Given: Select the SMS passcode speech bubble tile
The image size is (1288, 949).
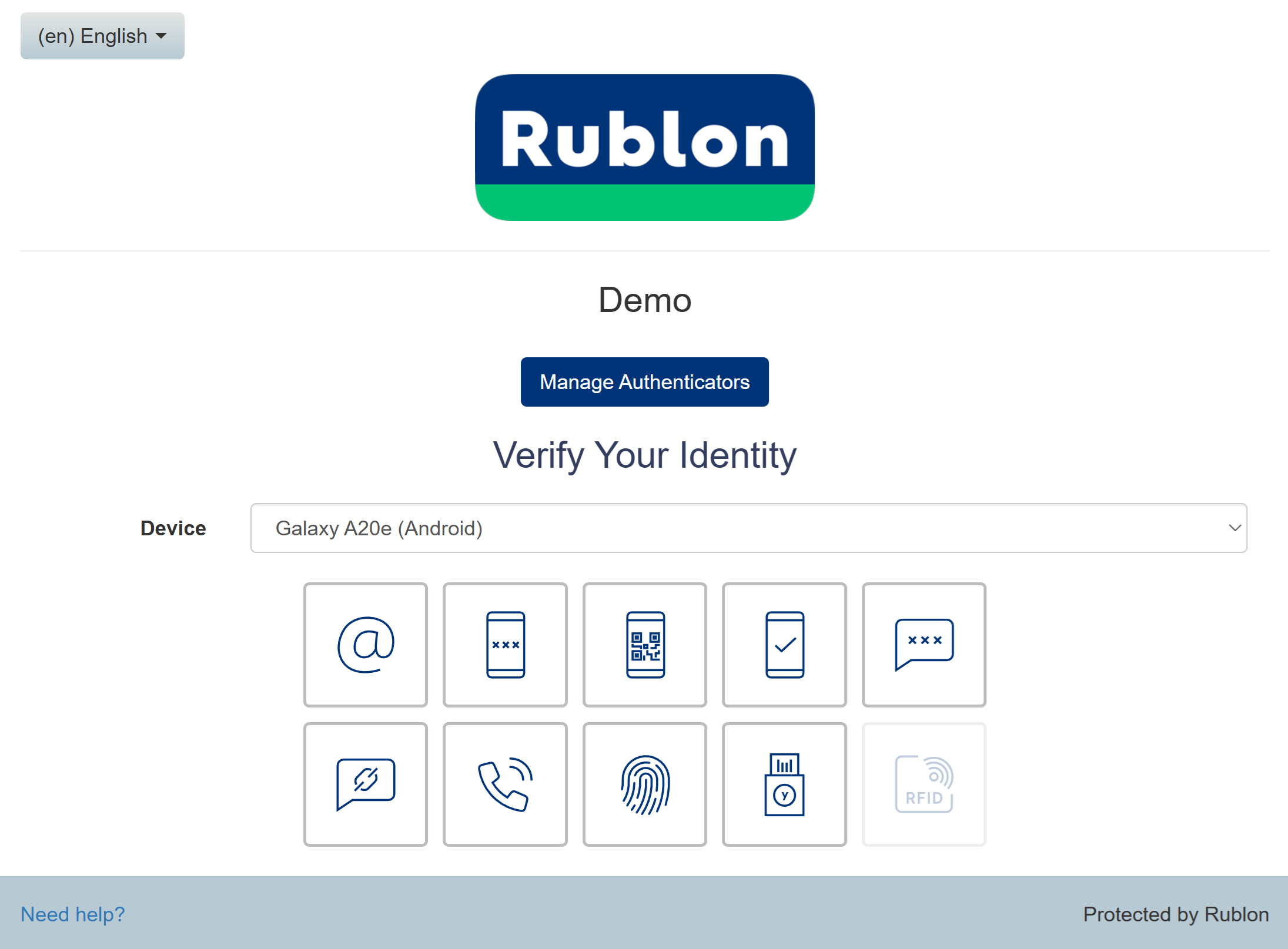Looking at the screenshot, I should [x=924, y=645].
